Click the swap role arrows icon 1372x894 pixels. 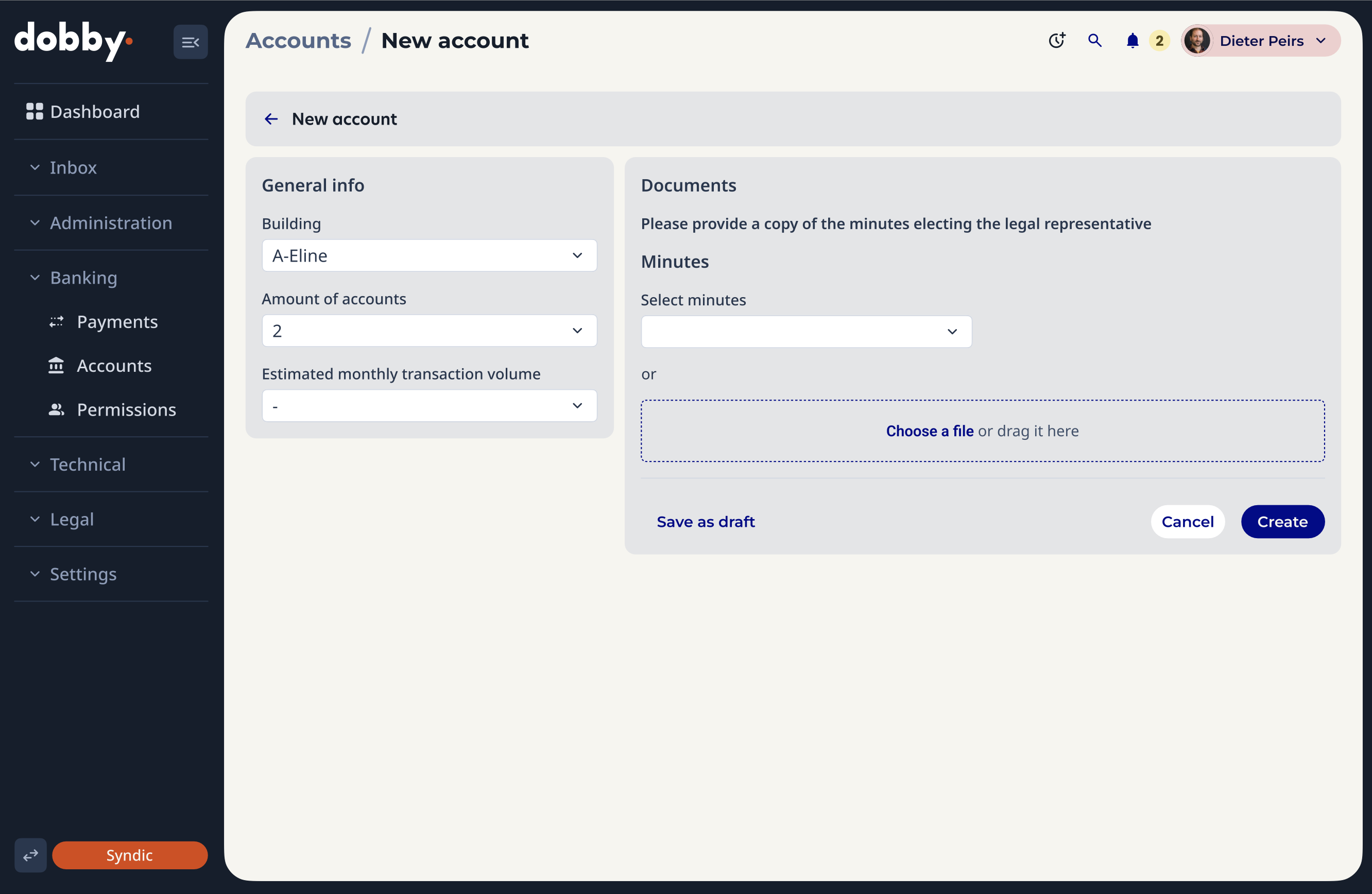[30, 855]
